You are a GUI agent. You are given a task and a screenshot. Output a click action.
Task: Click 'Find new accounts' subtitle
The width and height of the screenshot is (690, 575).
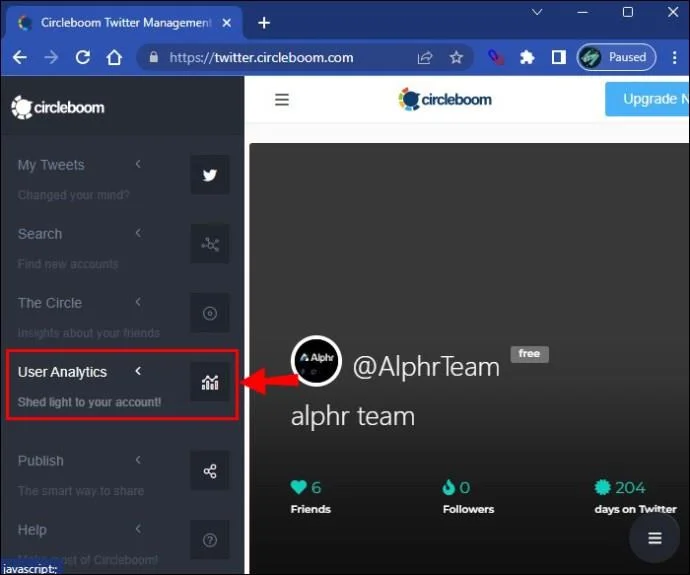[x=68, y=264]
